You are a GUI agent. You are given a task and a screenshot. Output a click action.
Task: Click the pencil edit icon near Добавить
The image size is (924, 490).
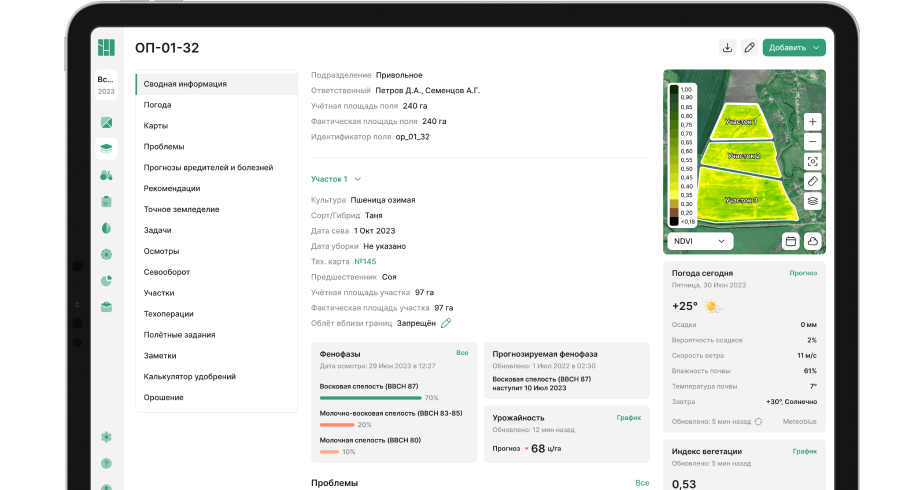tap(749, 47)
